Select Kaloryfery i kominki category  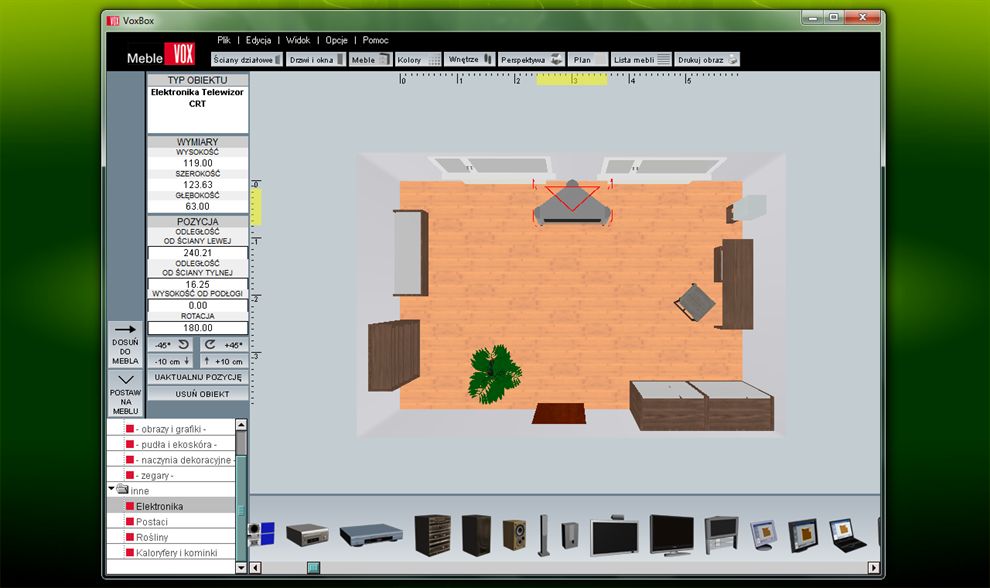[176, 553]
